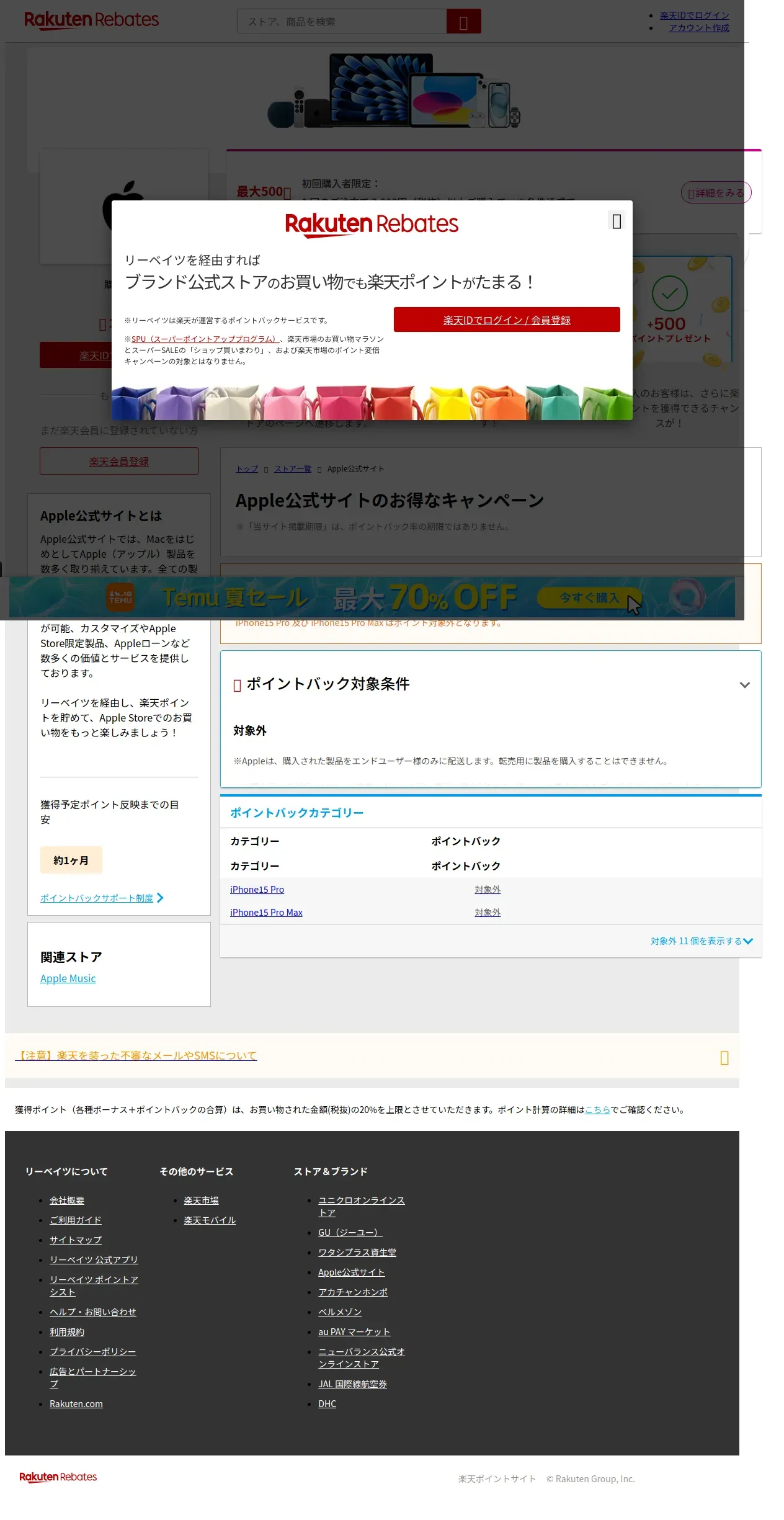
Task: Open 利用規約 footer link
Action: tap(67, 1332)
